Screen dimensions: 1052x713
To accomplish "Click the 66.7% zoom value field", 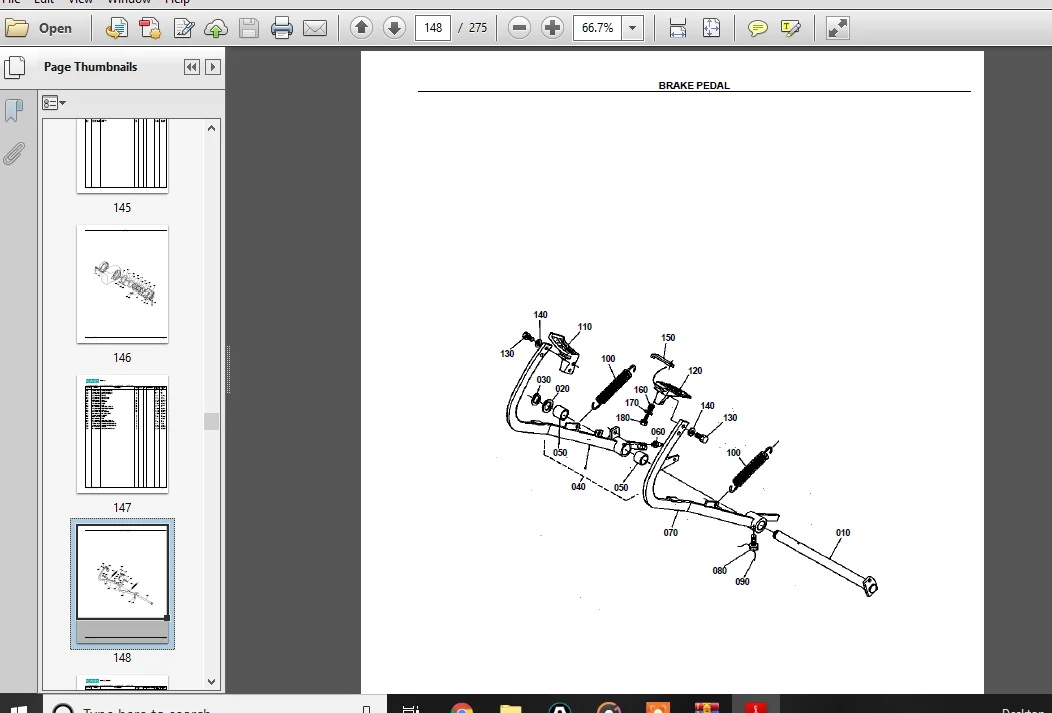I will pyautogui.click(x=597, y=28).
